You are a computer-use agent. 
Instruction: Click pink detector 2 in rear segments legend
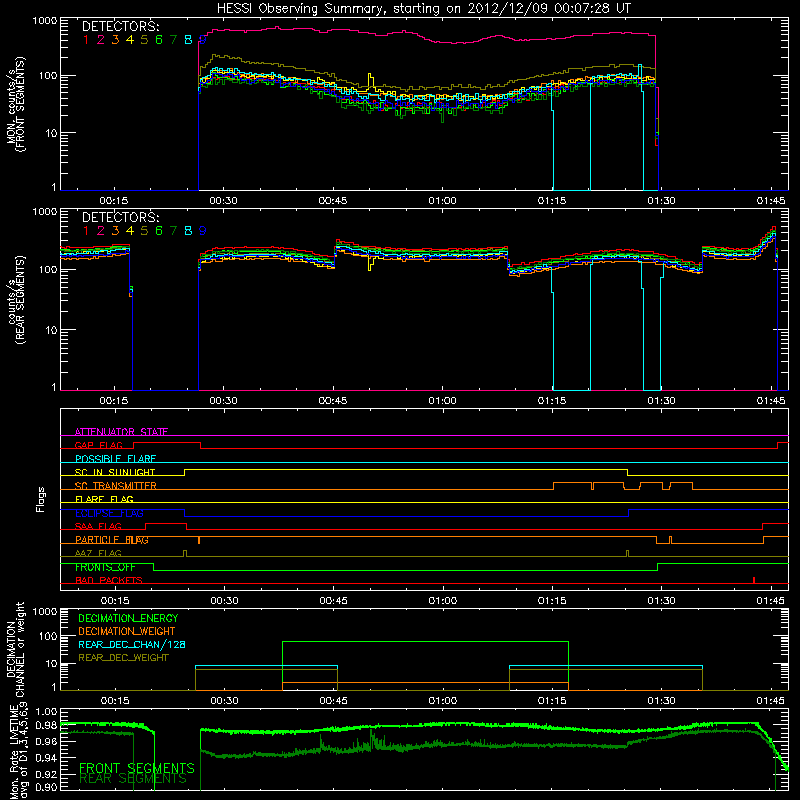pos(101,231)
